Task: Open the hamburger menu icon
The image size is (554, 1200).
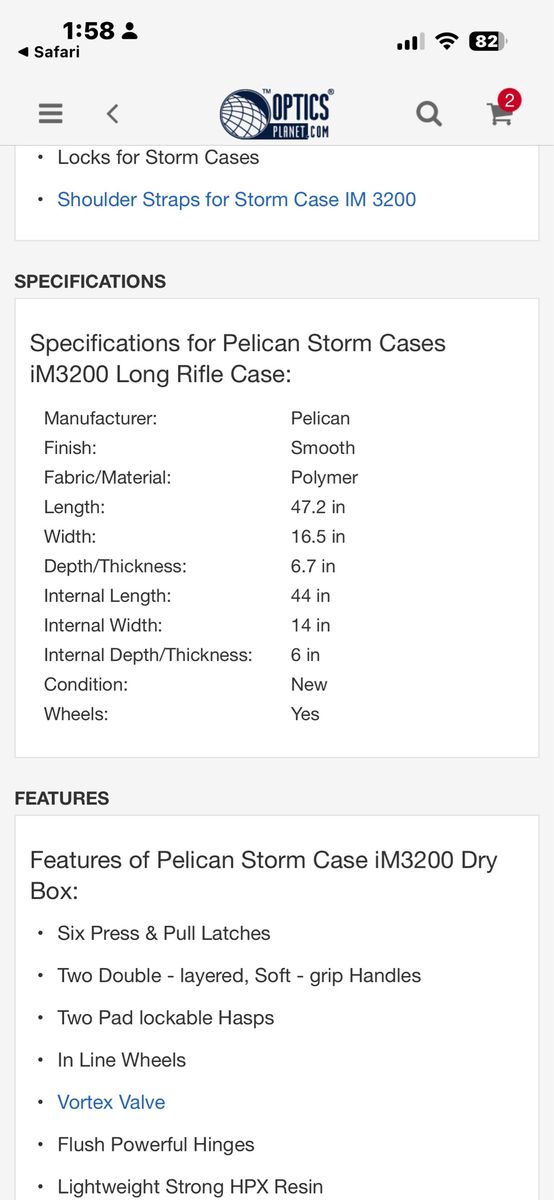Action: [51, 113]
